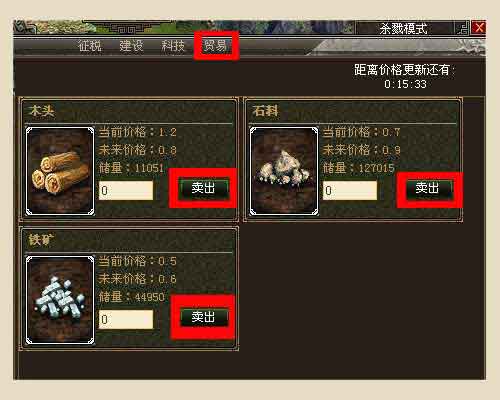The height and width of the screenshot is (400, 500).
Task: Click the 铁矿 panel header
Action: pos(42,240)
